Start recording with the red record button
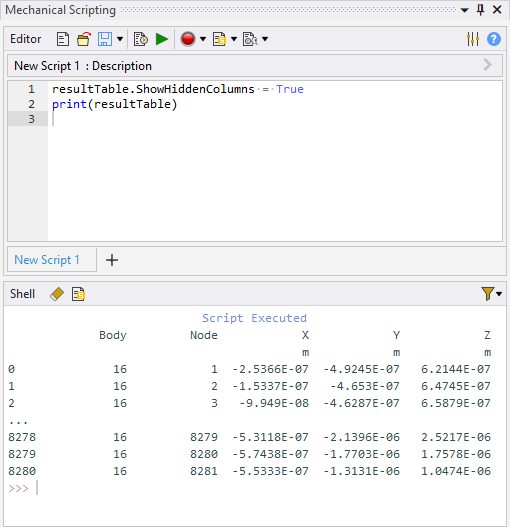The image size is (510, 527). coord(188,39)
